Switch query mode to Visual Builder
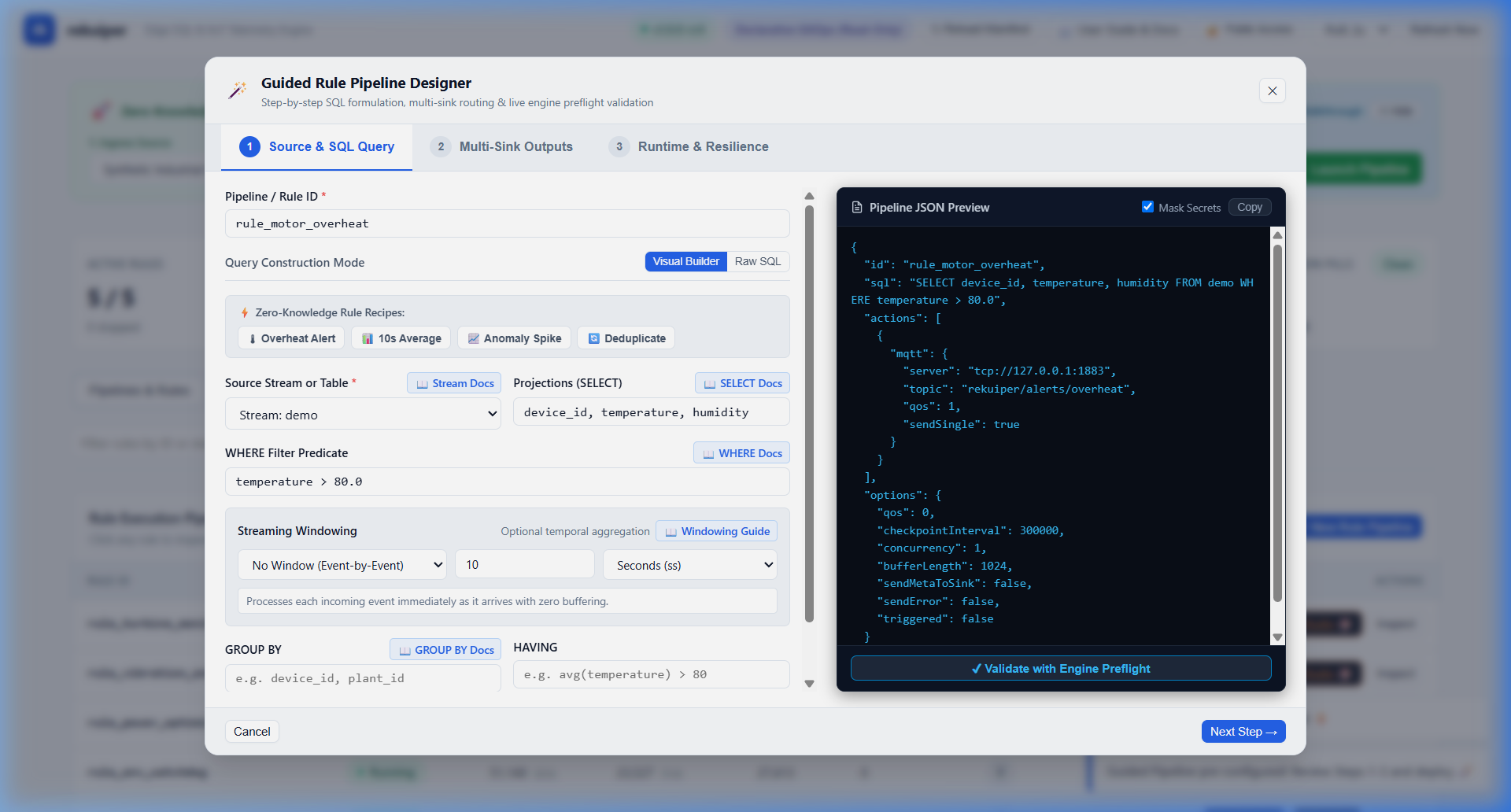Image resolution: width=1511 pixels, height=812 pixels. (x=685, y=261)
